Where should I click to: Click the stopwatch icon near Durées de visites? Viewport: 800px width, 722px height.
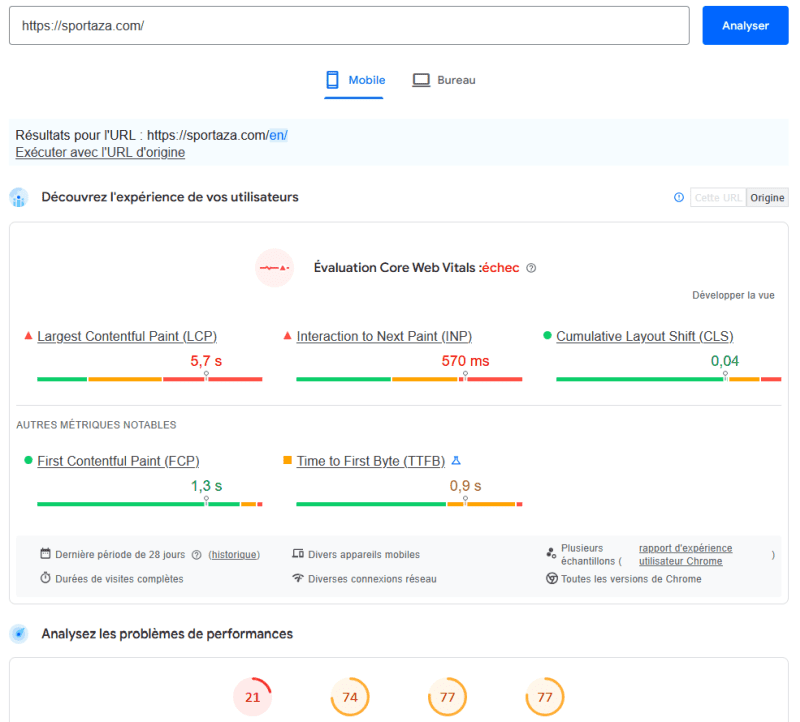pos(45,578)
